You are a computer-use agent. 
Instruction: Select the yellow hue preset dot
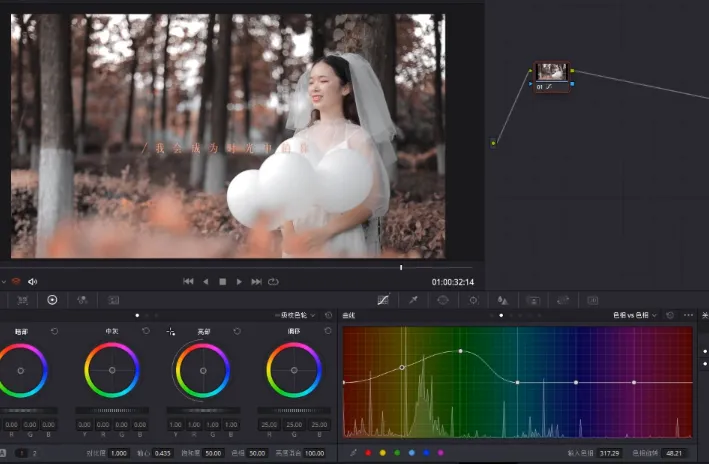tap(382, 453)
